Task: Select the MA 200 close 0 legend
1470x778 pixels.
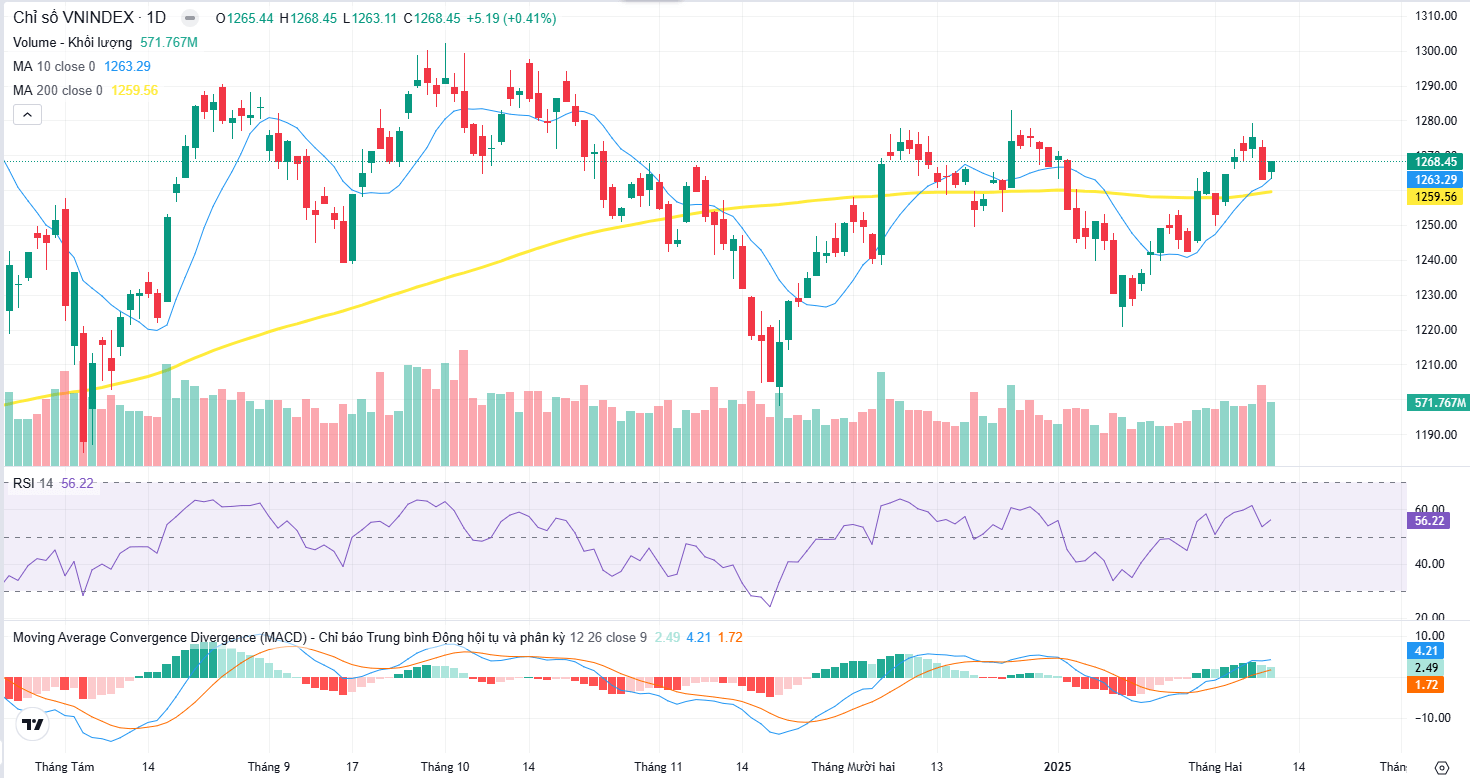Action: [x=58, y=90]
